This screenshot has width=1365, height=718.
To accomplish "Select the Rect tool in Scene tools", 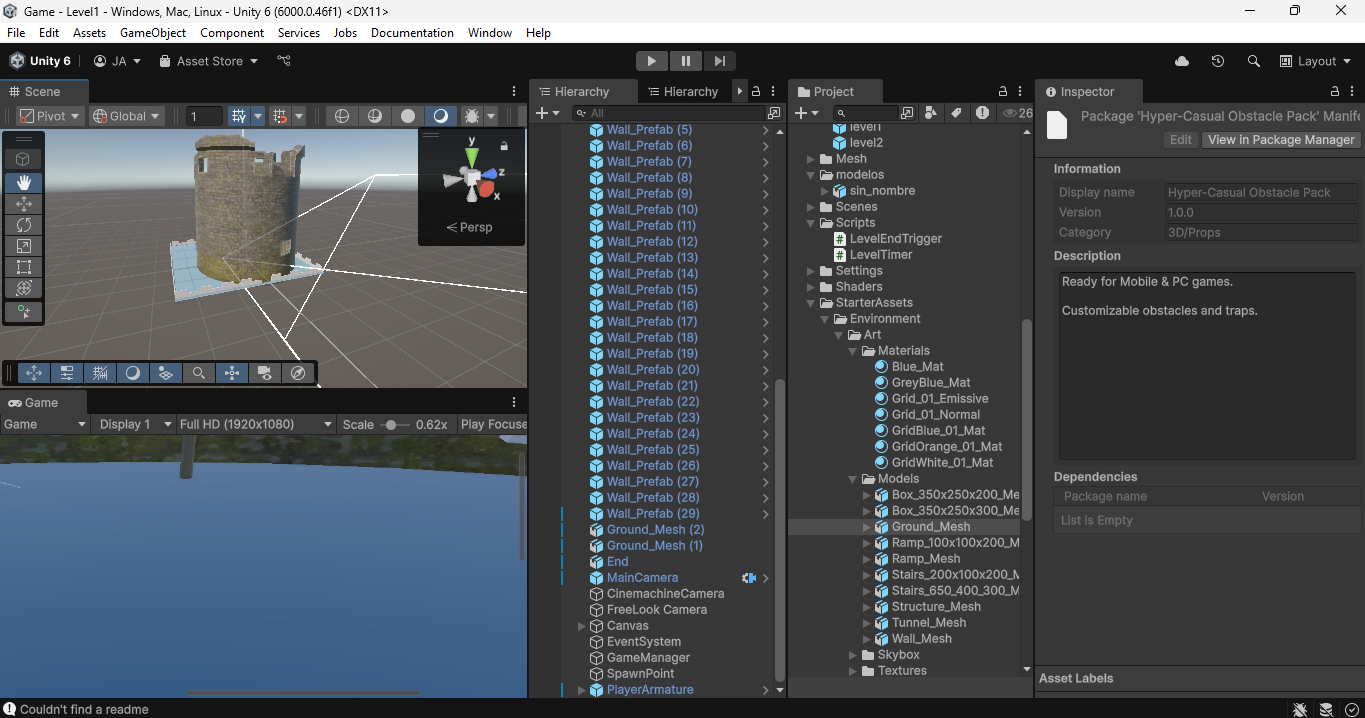I will (24, 267).
